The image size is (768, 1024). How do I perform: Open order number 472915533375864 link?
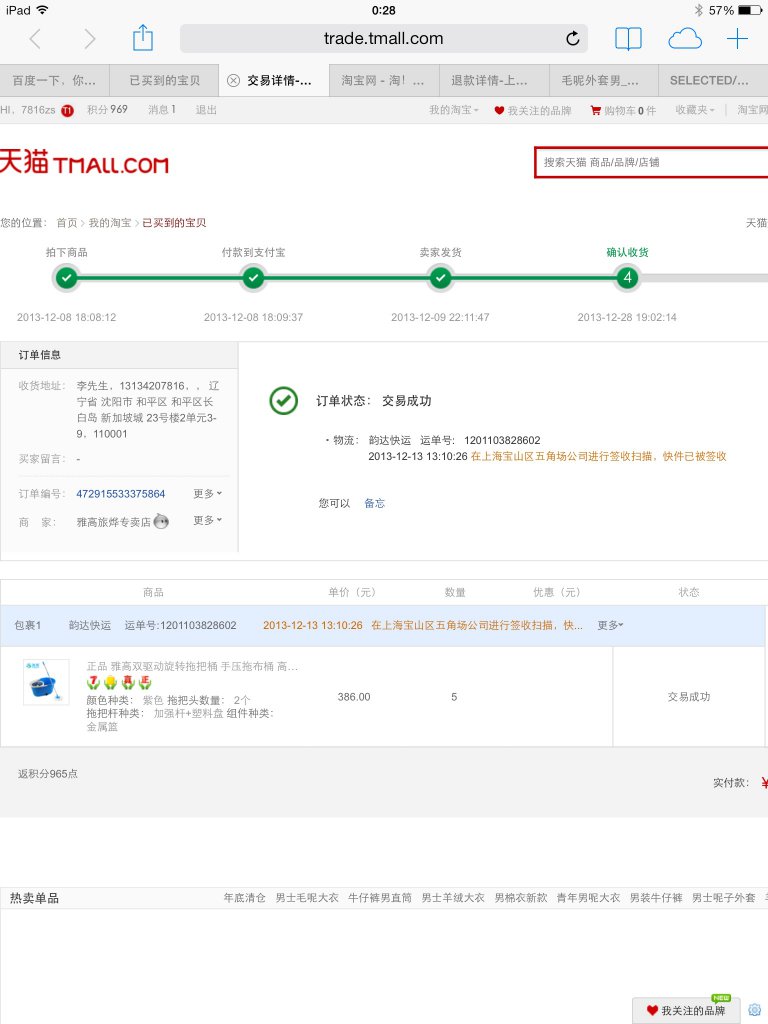(121, 494)
